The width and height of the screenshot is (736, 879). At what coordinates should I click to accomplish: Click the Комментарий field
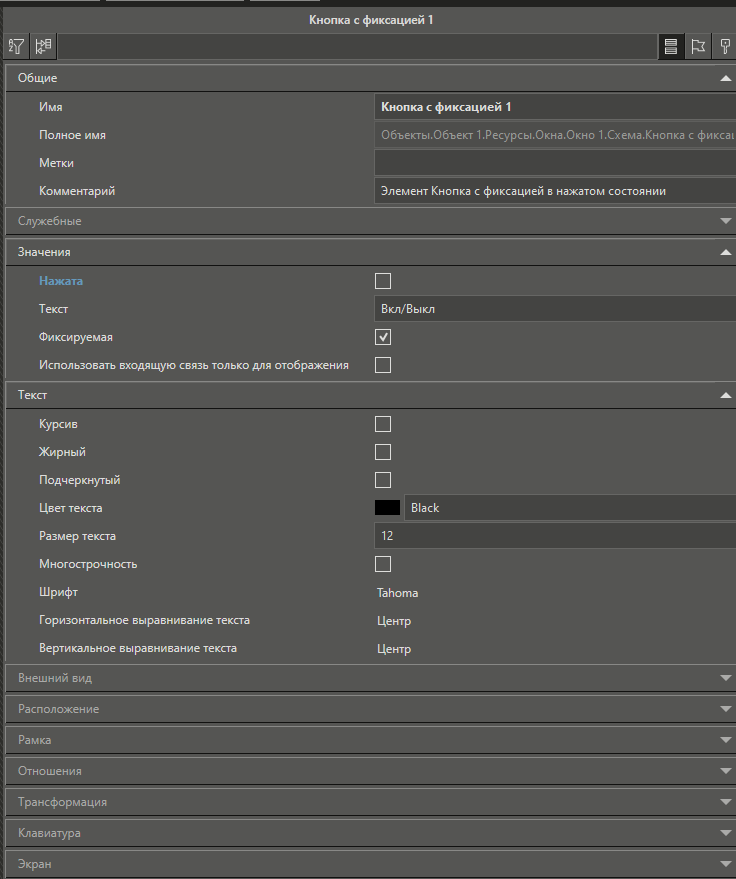(x=555, y=191)
